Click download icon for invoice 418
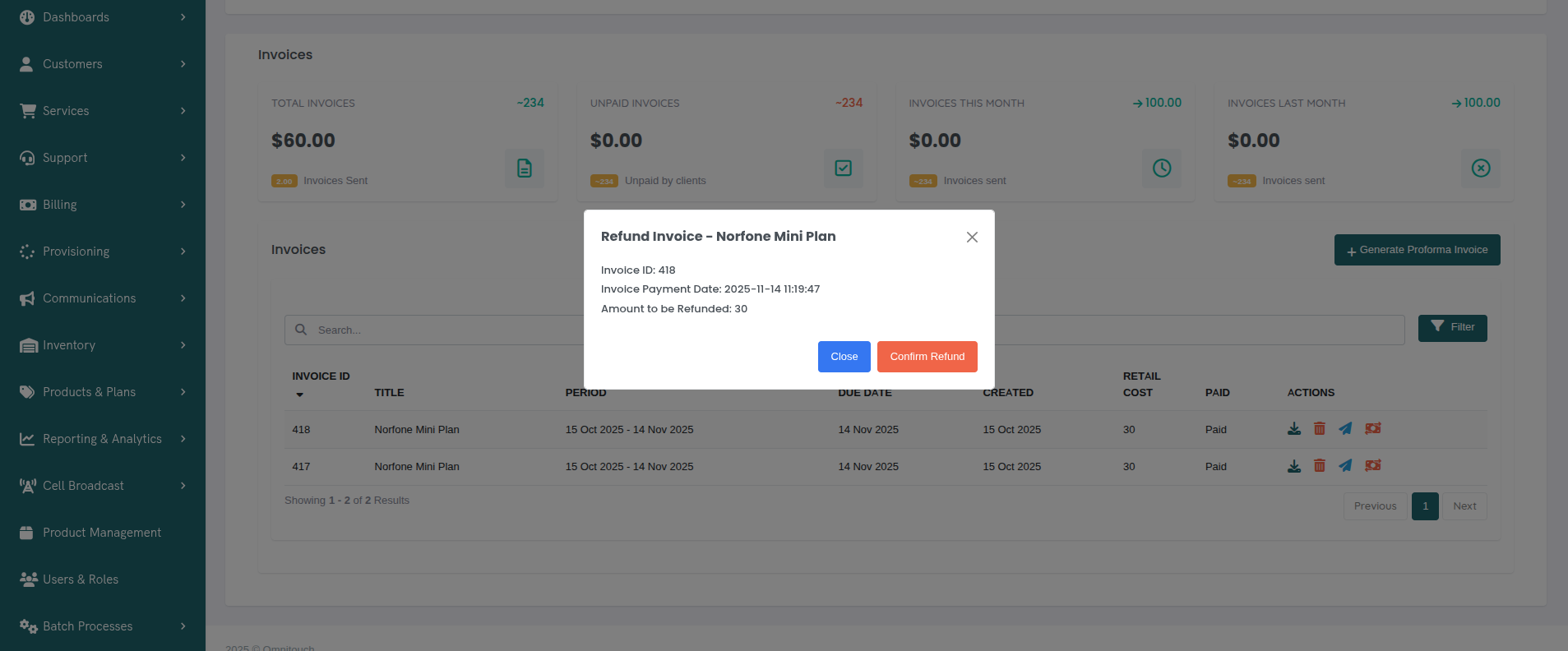Image resolution: width=1568 pixels, height=651 pixels. click(x=1293, y=428)
